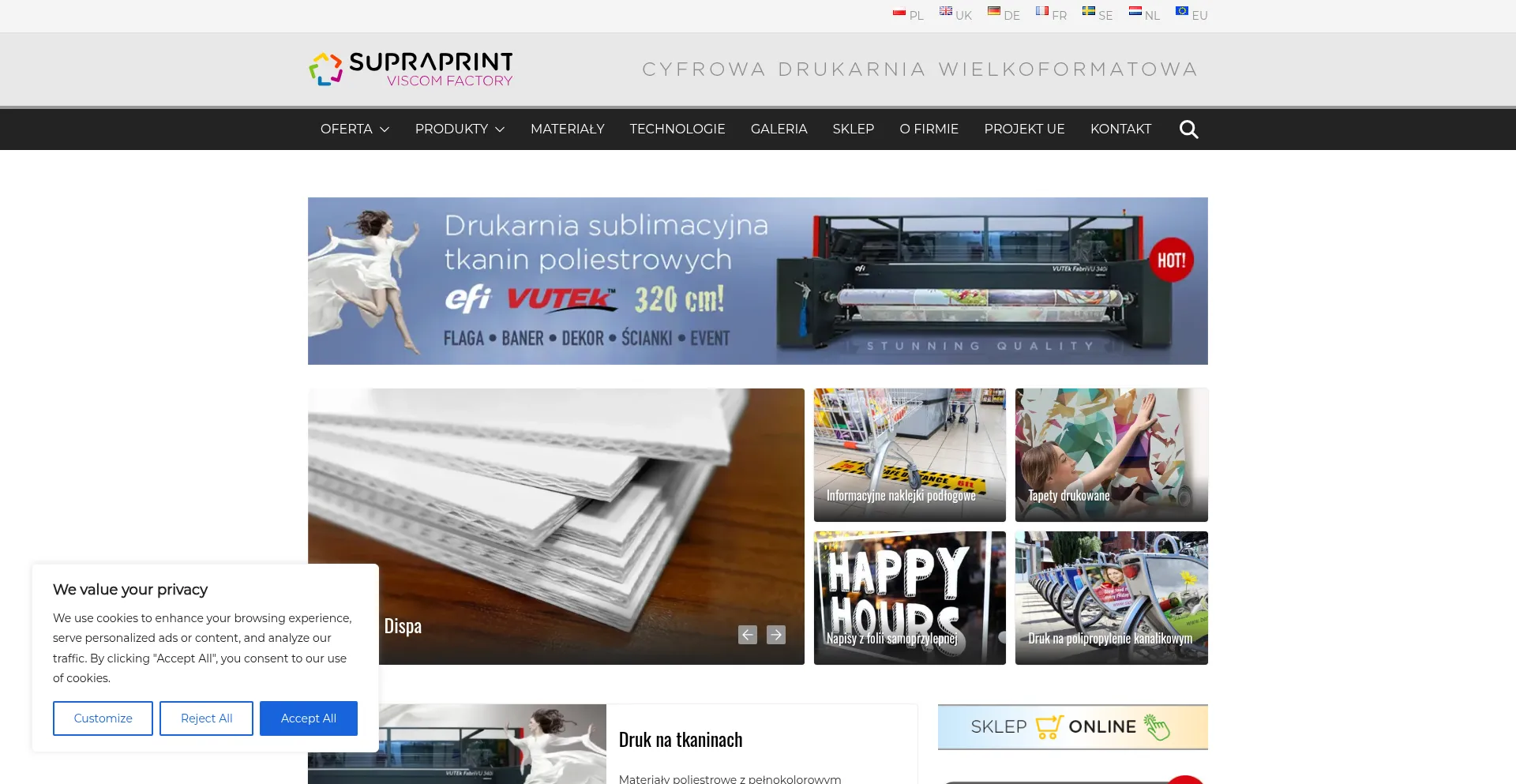1516x784 pixels.
Task: Open Druk na polipropylenie kanalikowym thumbnail
Action: pos(1112,598)
